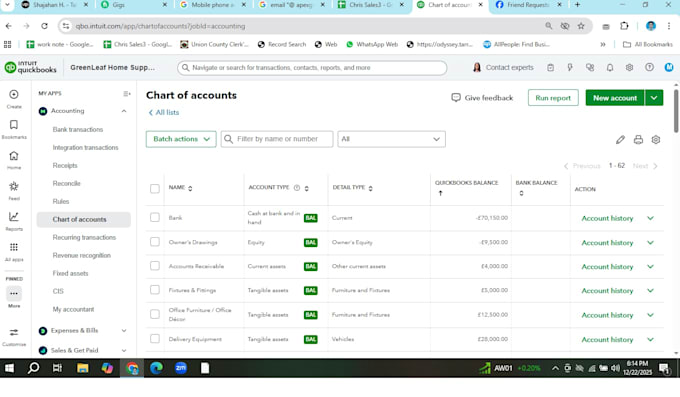
Task: Open Customize sliders icon
Action: point(14,332)
